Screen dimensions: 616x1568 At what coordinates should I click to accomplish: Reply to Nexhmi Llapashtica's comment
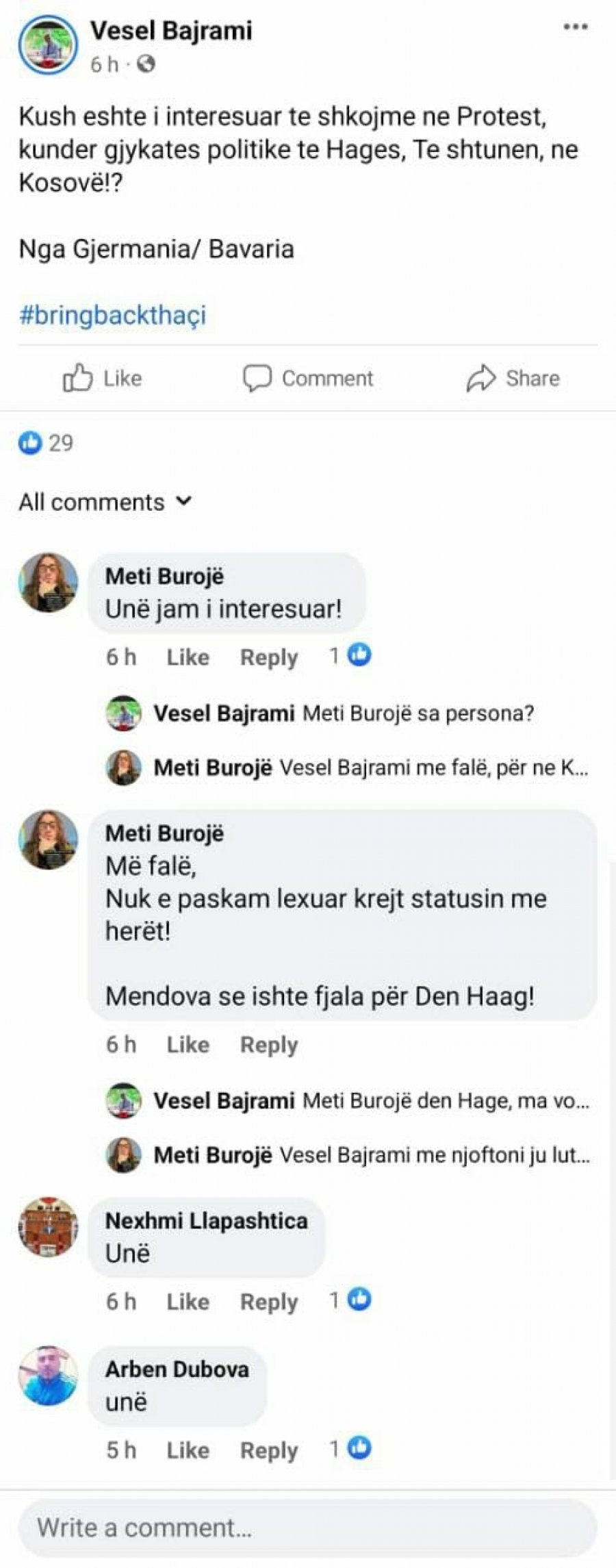click(269, 1301)
